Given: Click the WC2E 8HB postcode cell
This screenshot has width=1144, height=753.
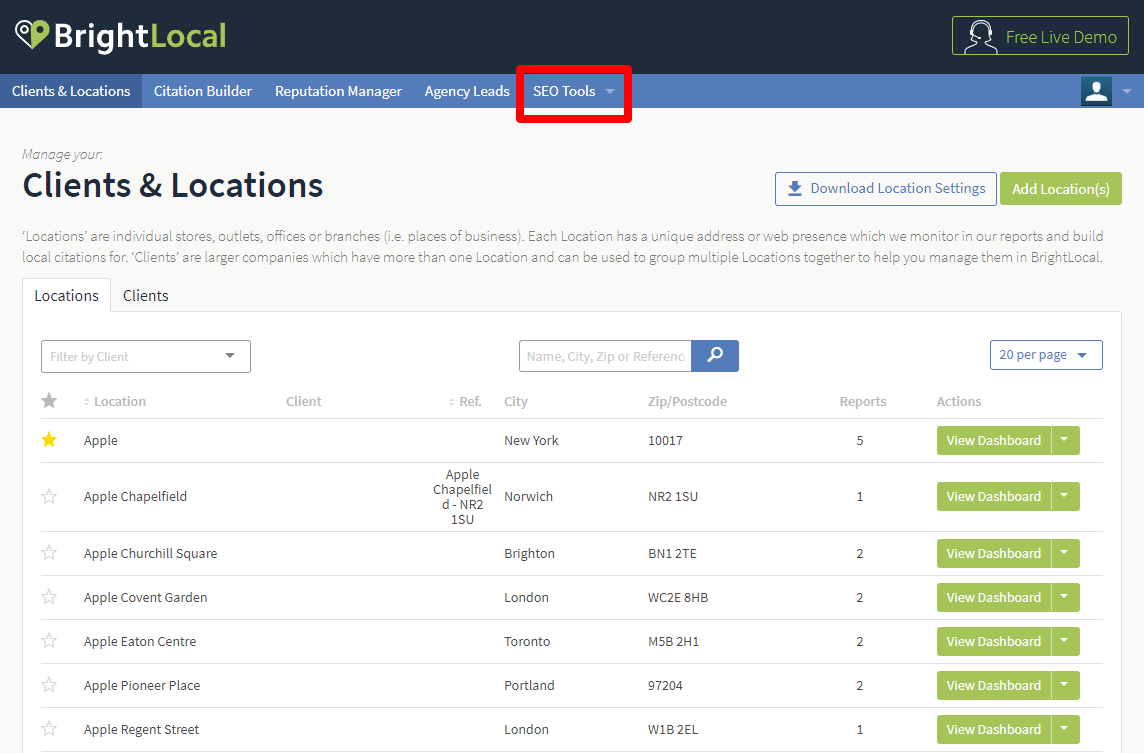Looking at the screenshot, I should [x=678, y=597].
